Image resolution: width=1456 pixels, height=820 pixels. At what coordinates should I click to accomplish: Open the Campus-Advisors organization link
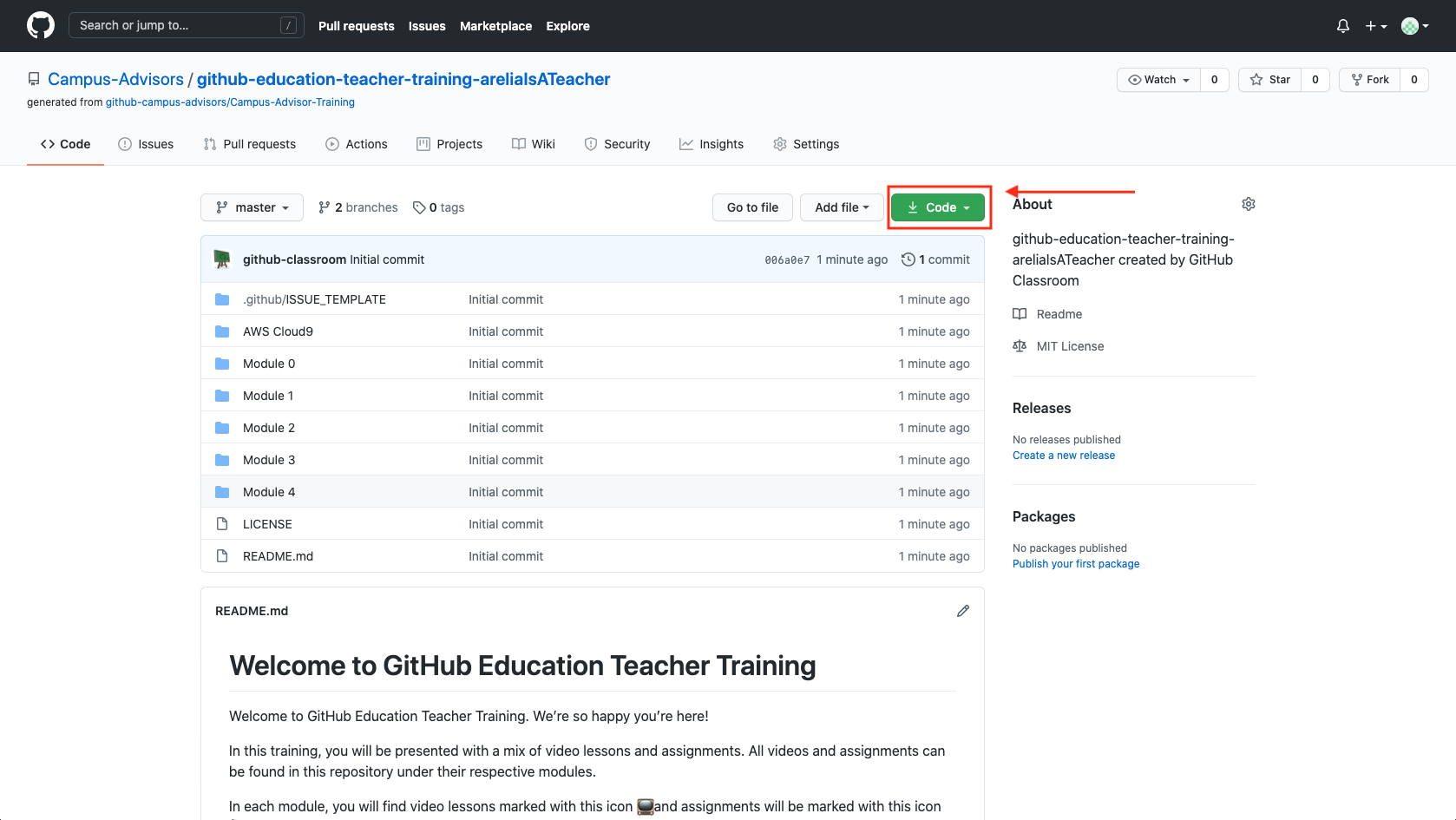click(115, 79)
